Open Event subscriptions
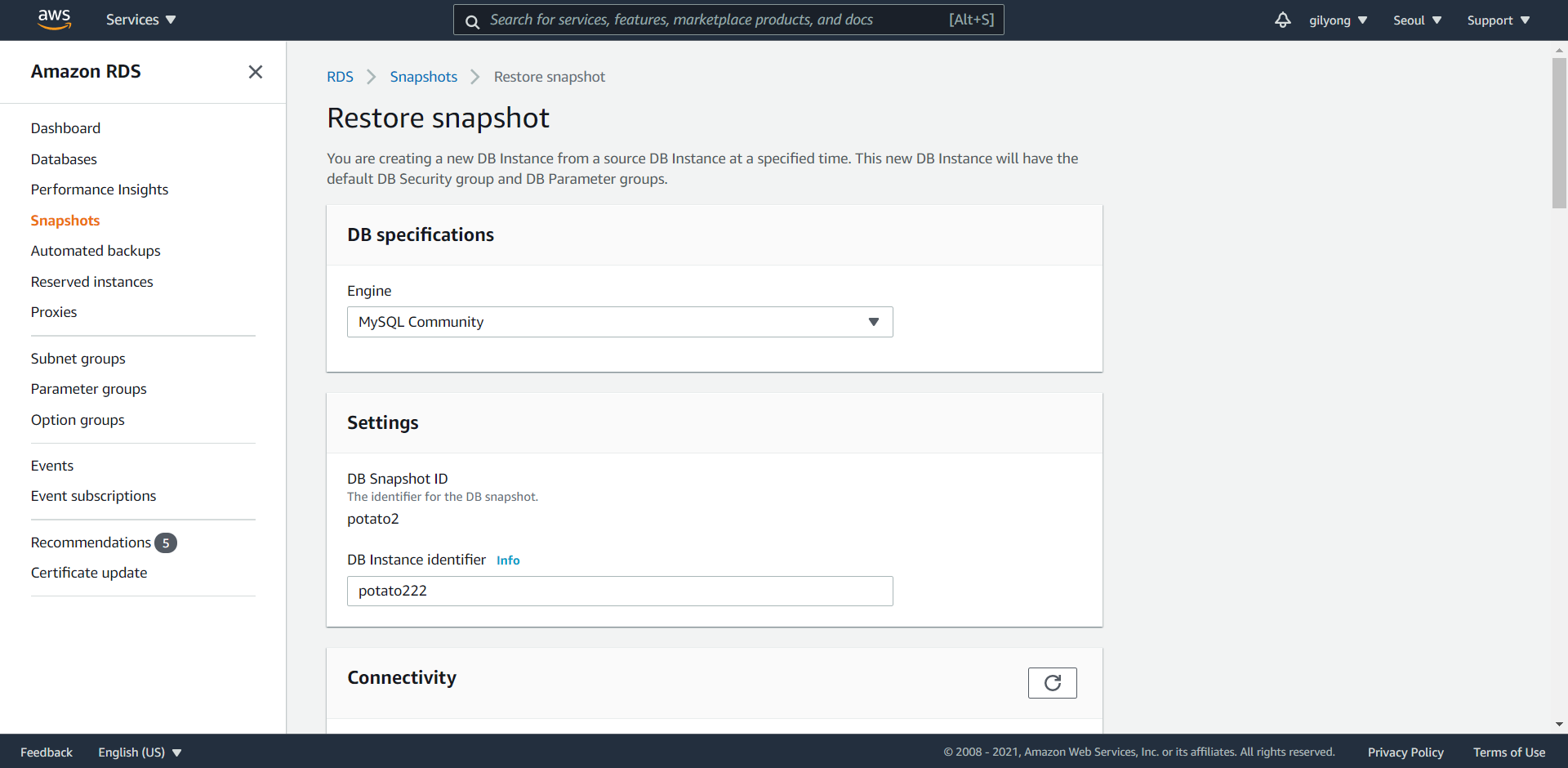 [x=93, y=496]
